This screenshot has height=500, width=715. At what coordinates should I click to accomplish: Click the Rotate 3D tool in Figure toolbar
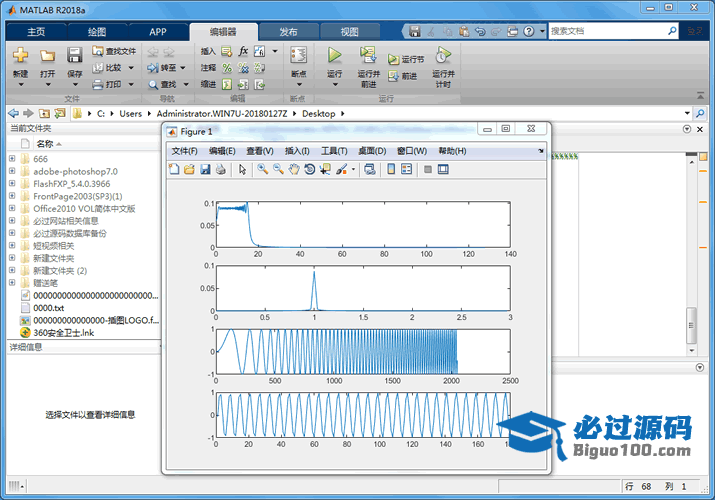[310, 170]
